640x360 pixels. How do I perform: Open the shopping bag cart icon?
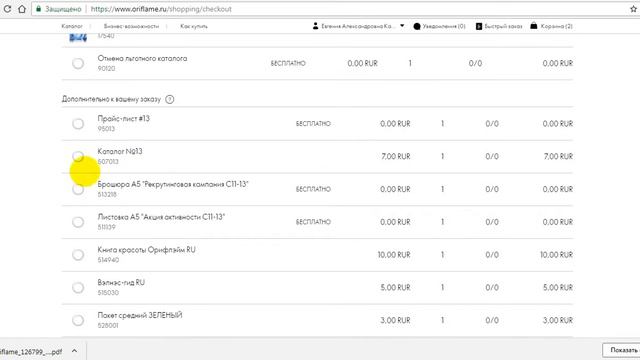[533, 26]
